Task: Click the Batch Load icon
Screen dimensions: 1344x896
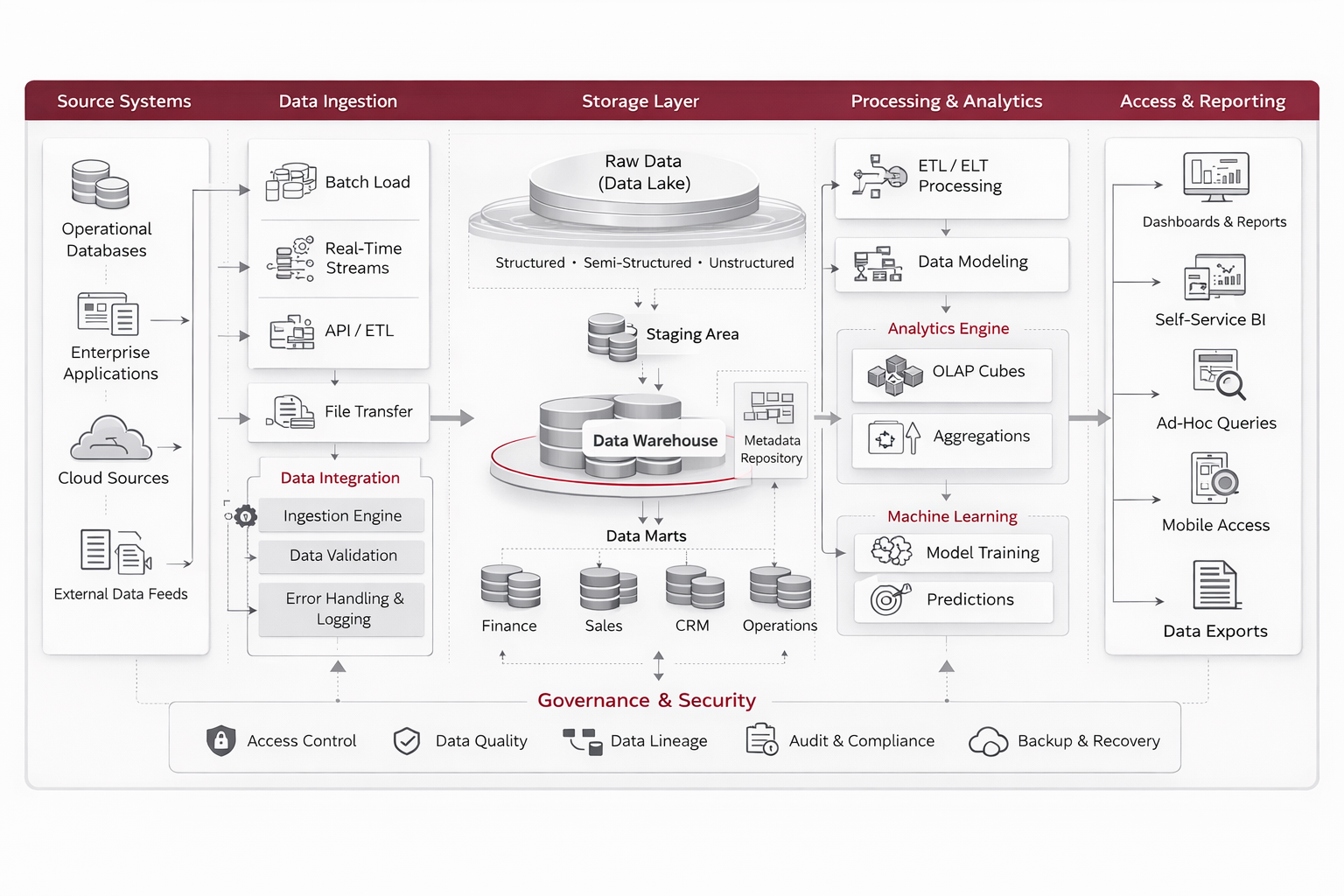Action: (290, 182)
